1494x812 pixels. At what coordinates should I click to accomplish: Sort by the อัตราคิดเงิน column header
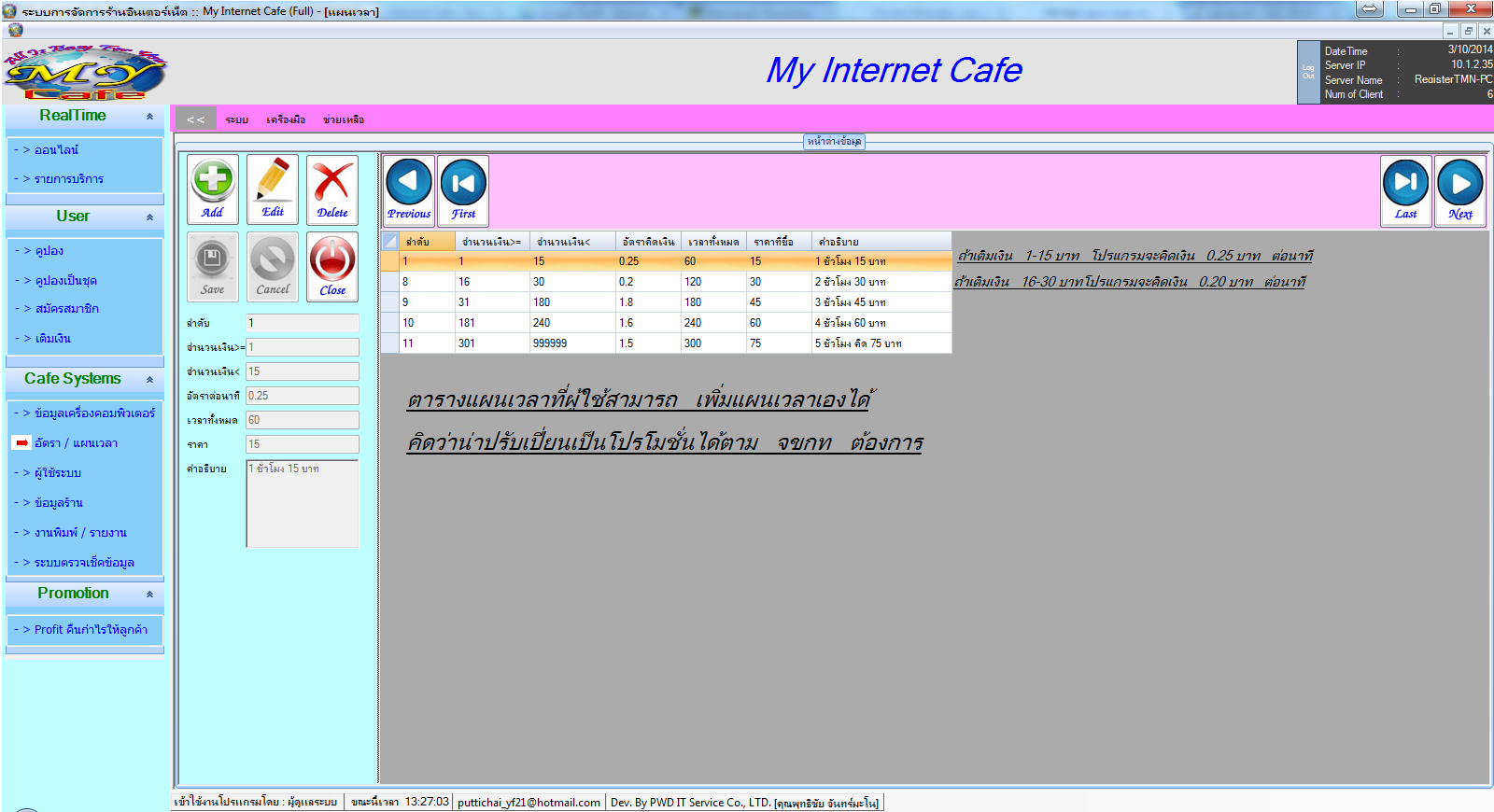tap(648, 242)
